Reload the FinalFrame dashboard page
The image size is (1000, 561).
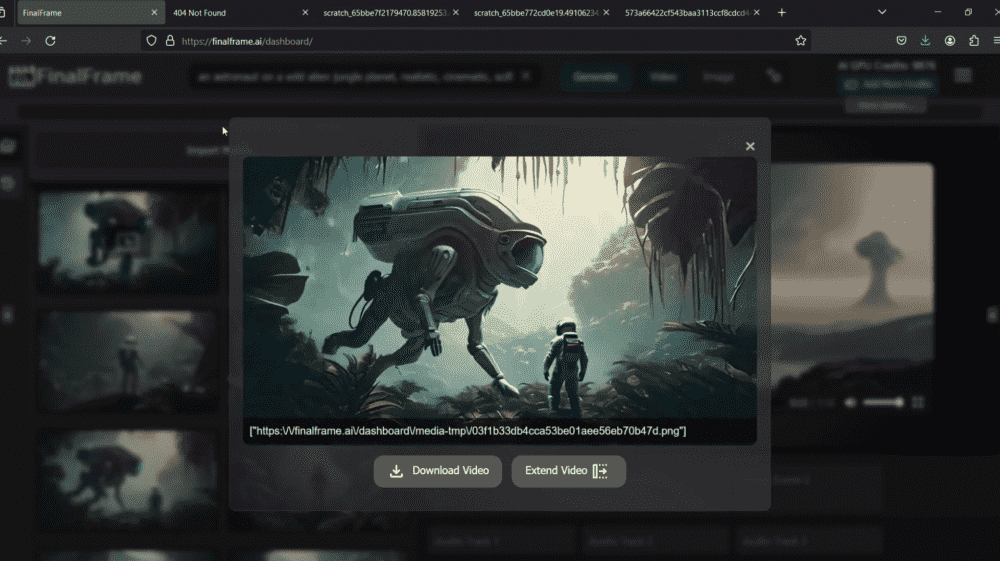pyautogui.click(x=50, y=41)
